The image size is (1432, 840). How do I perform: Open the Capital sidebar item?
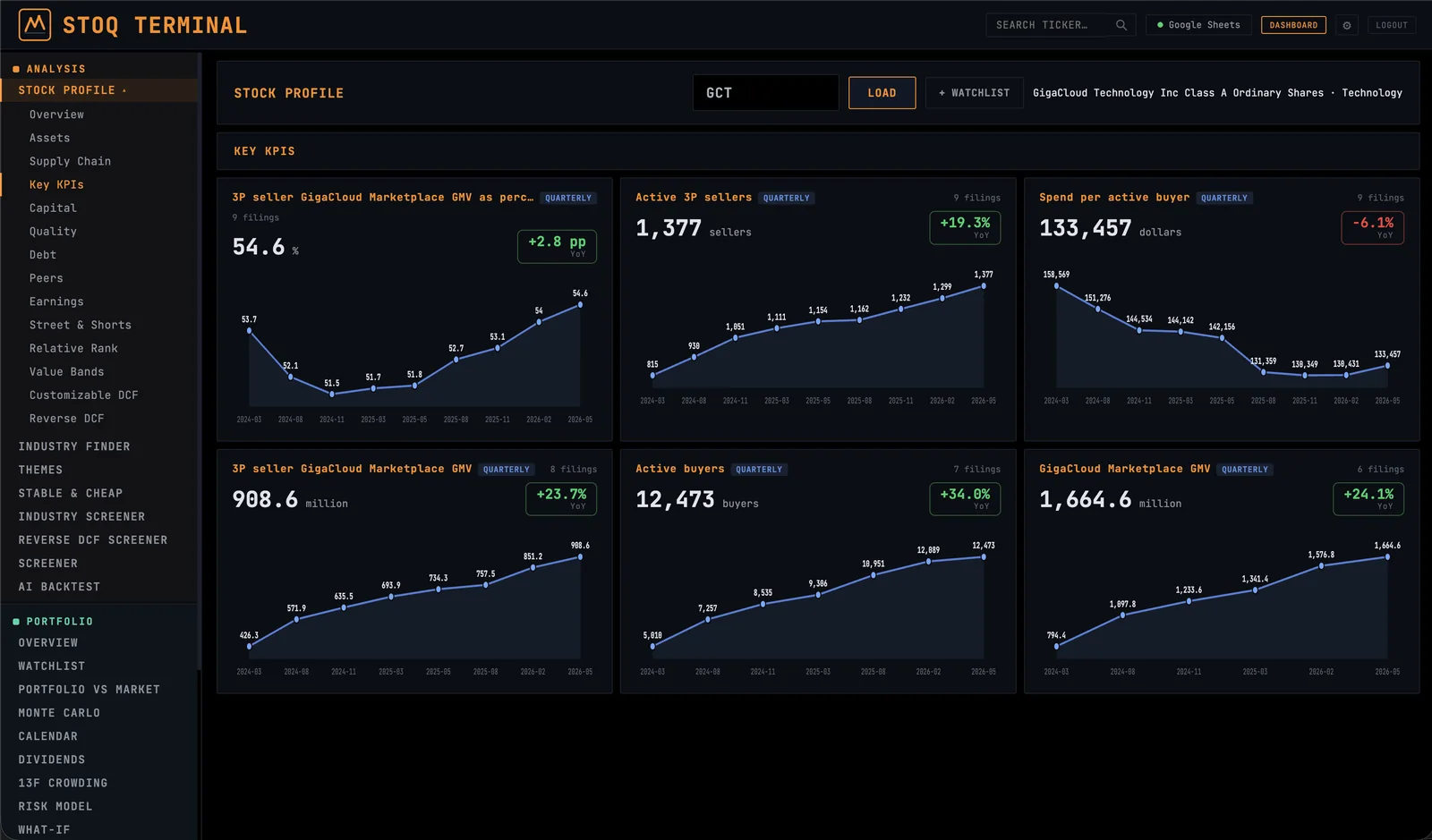tap(53, 208)
